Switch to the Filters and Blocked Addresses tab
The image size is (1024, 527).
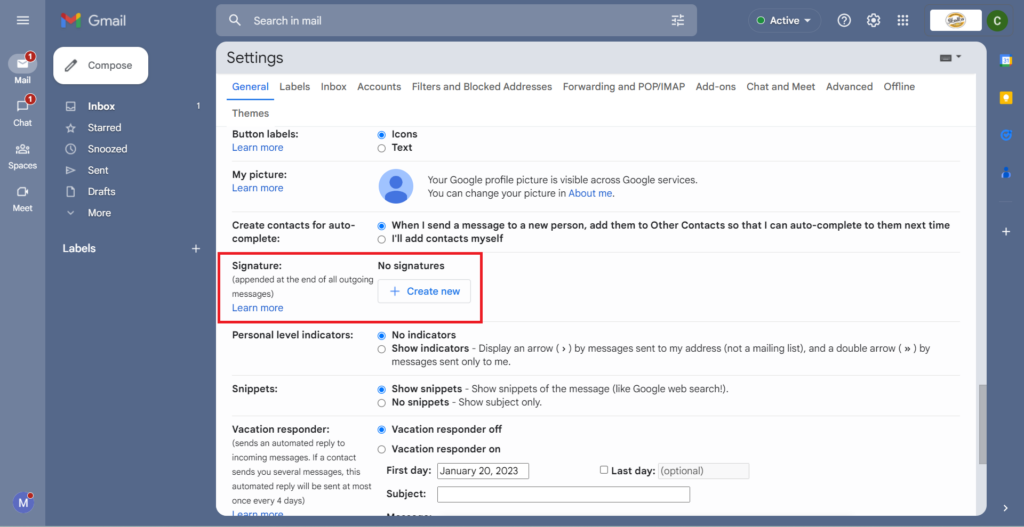tap(481, 87)
